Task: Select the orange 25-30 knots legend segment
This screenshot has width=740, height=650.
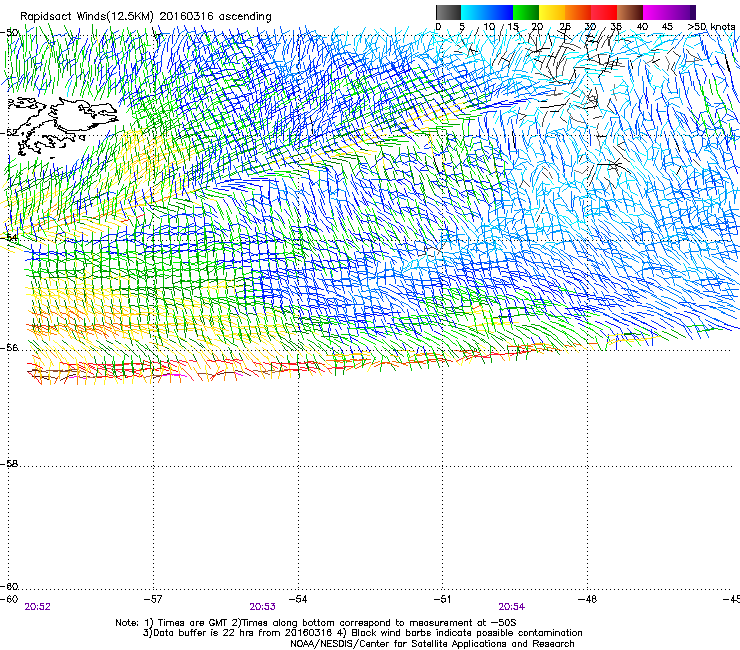Action: pyautogui.click(x=578, y=12)
